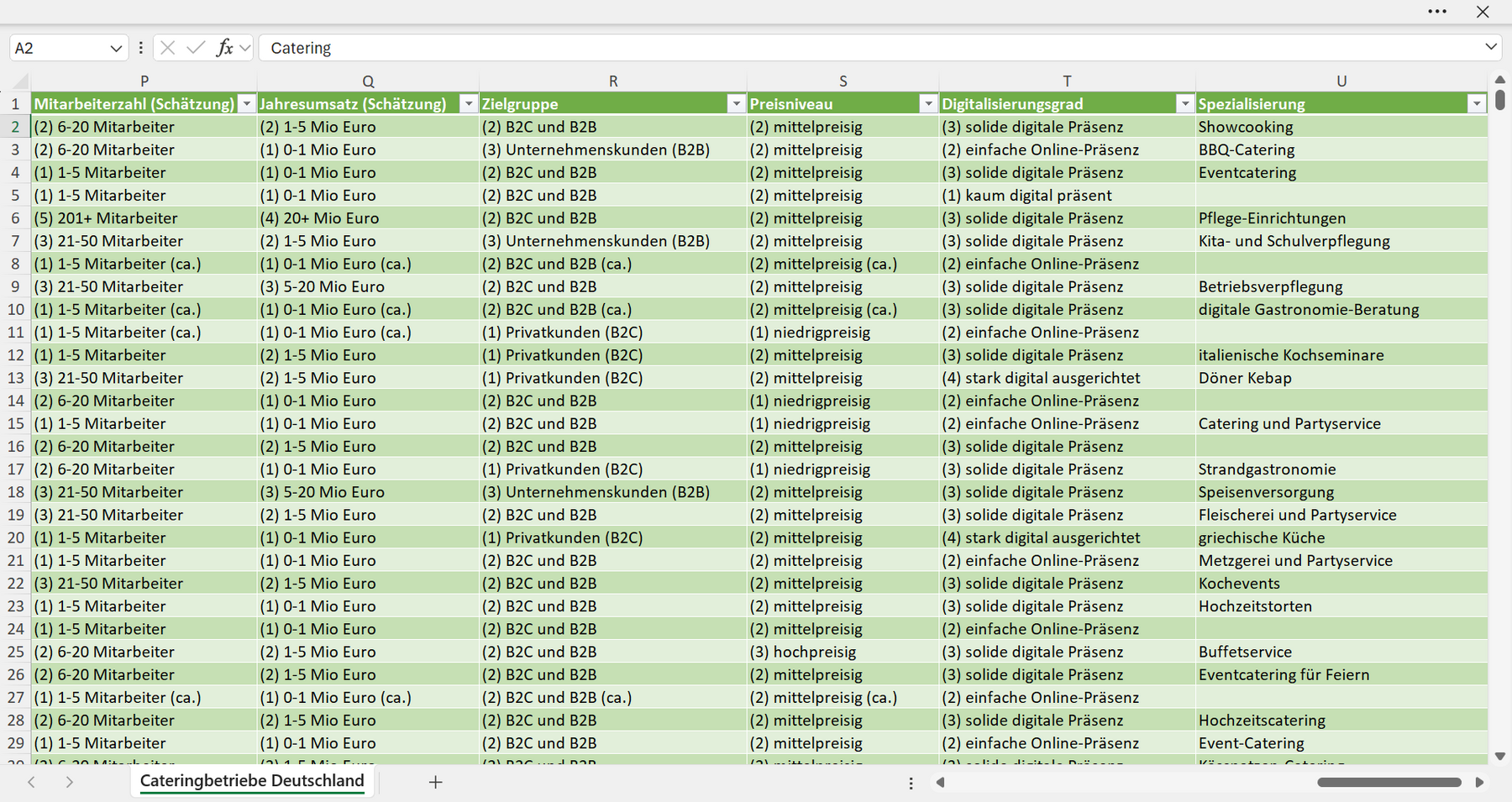
Task: Go to previous sheet with left arrow
Action: click(x=31, y=782)
